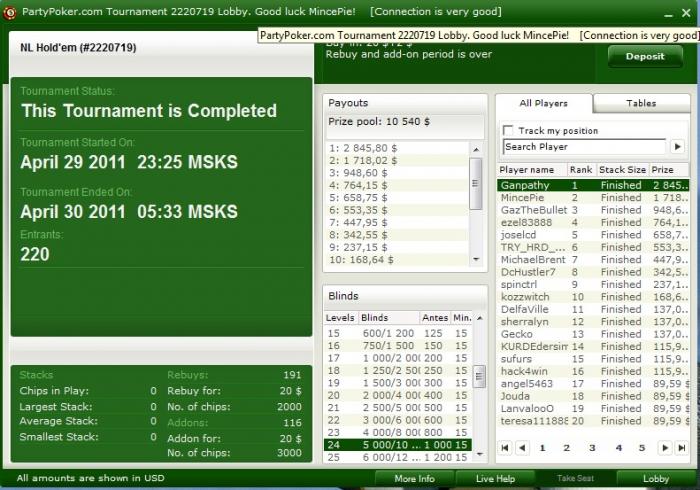Screen dimensions: 700x490
Task: Select player row Ganpathy
Action: 593,185
